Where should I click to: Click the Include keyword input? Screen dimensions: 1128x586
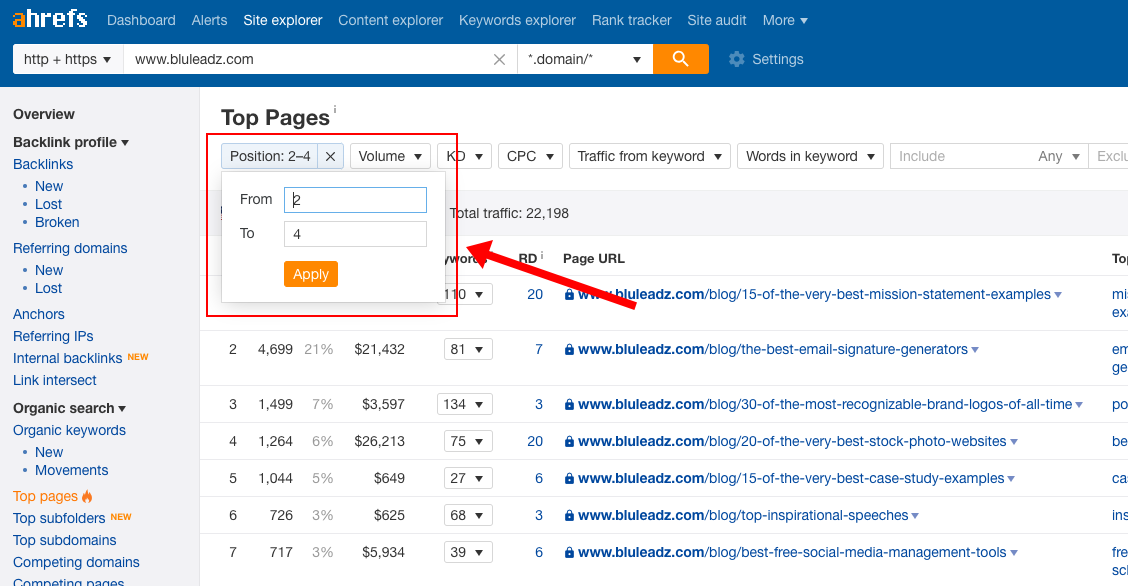point(961,156)
